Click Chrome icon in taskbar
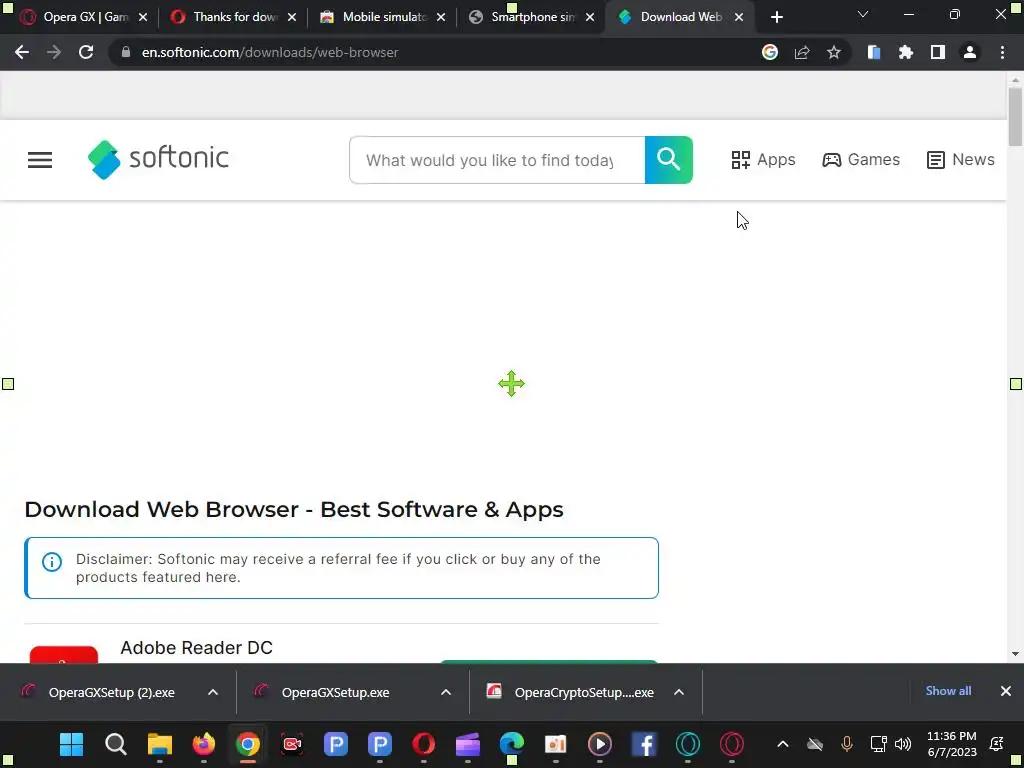 (x=248, y=744)
